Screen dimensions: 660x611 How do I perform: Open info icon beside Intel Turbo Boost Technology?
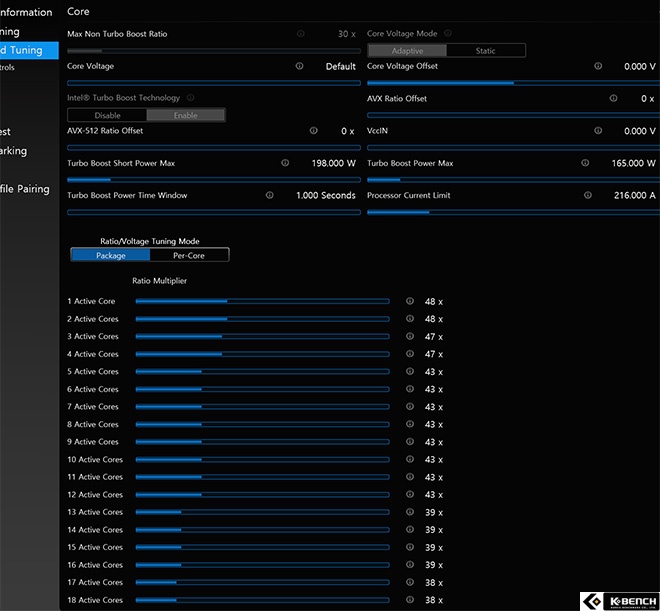tap(191, 98)
